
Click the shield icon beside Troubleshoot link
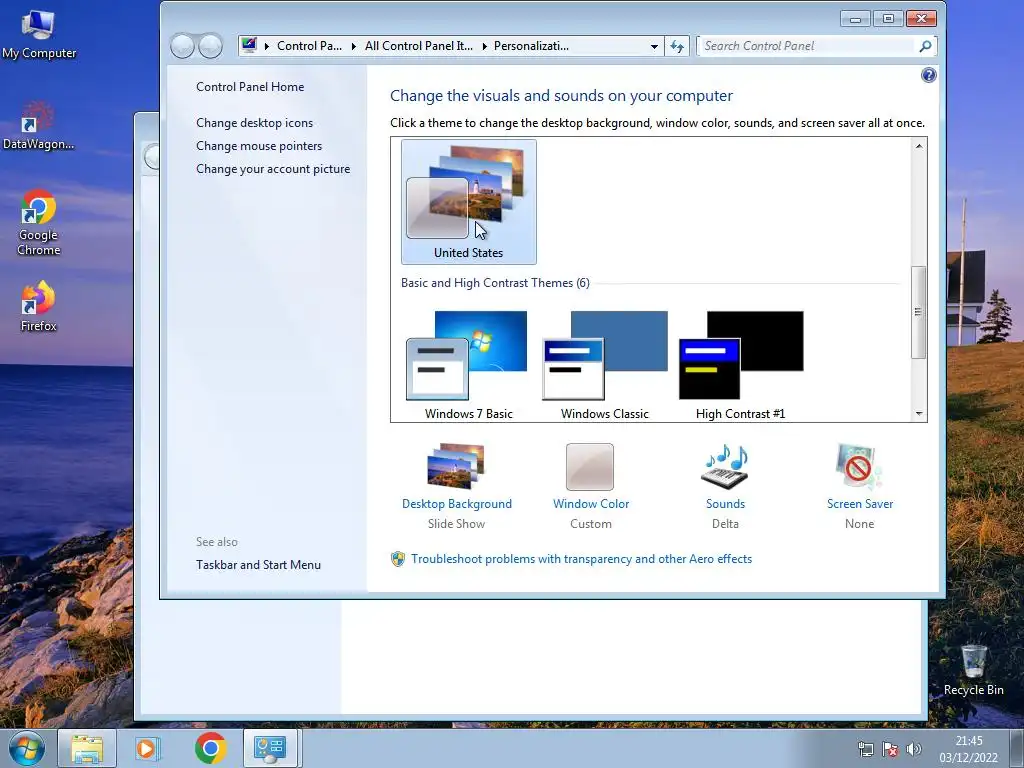click(398, 559)
